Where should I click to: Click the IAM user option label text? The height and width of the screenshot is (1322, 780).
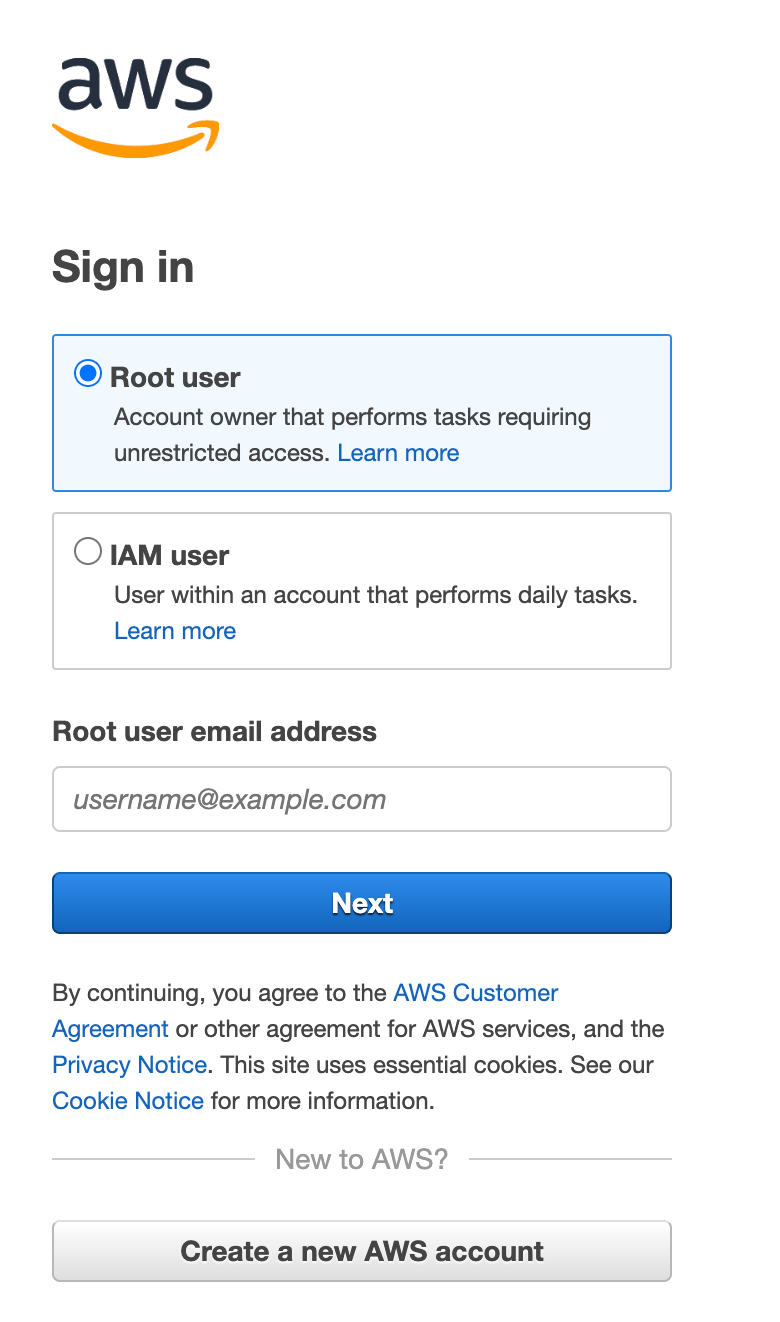[170, 556]
